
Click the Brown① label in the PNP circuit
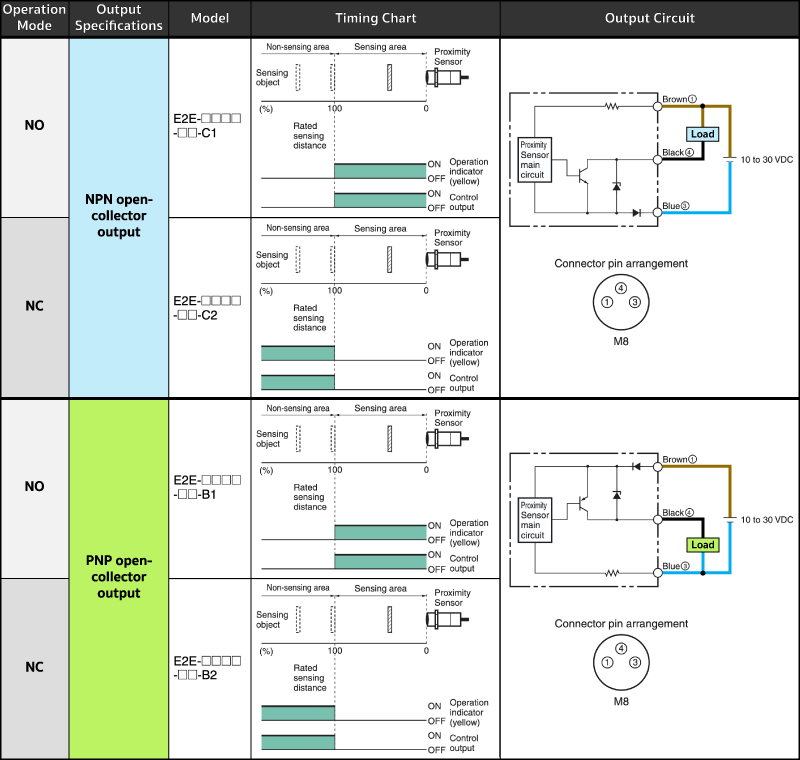679,459
